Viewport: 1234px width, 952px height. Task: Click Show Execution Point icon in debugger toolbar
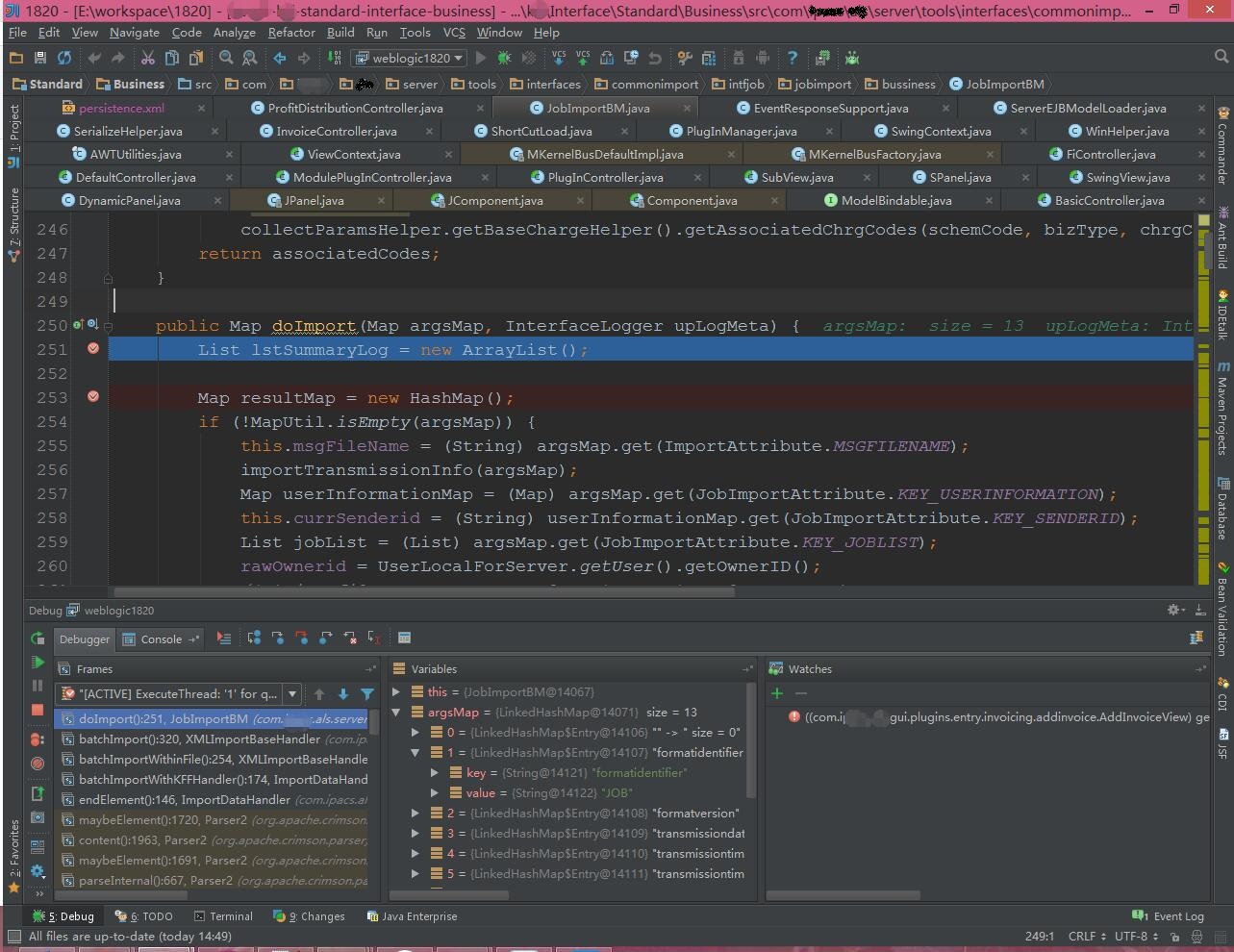(x=223, y=638)
